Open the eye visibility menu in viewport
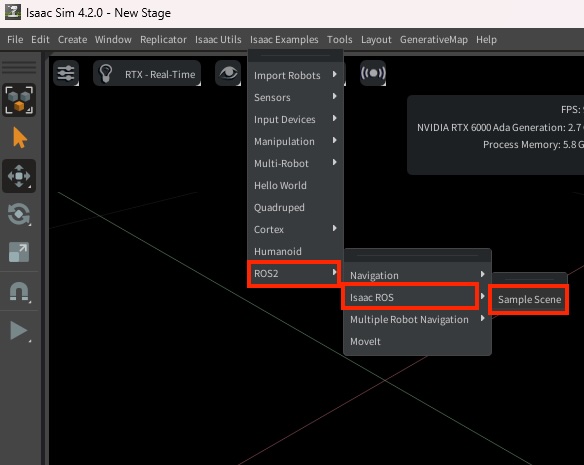This screenshot has width=584, height=465. pos(228,73)
